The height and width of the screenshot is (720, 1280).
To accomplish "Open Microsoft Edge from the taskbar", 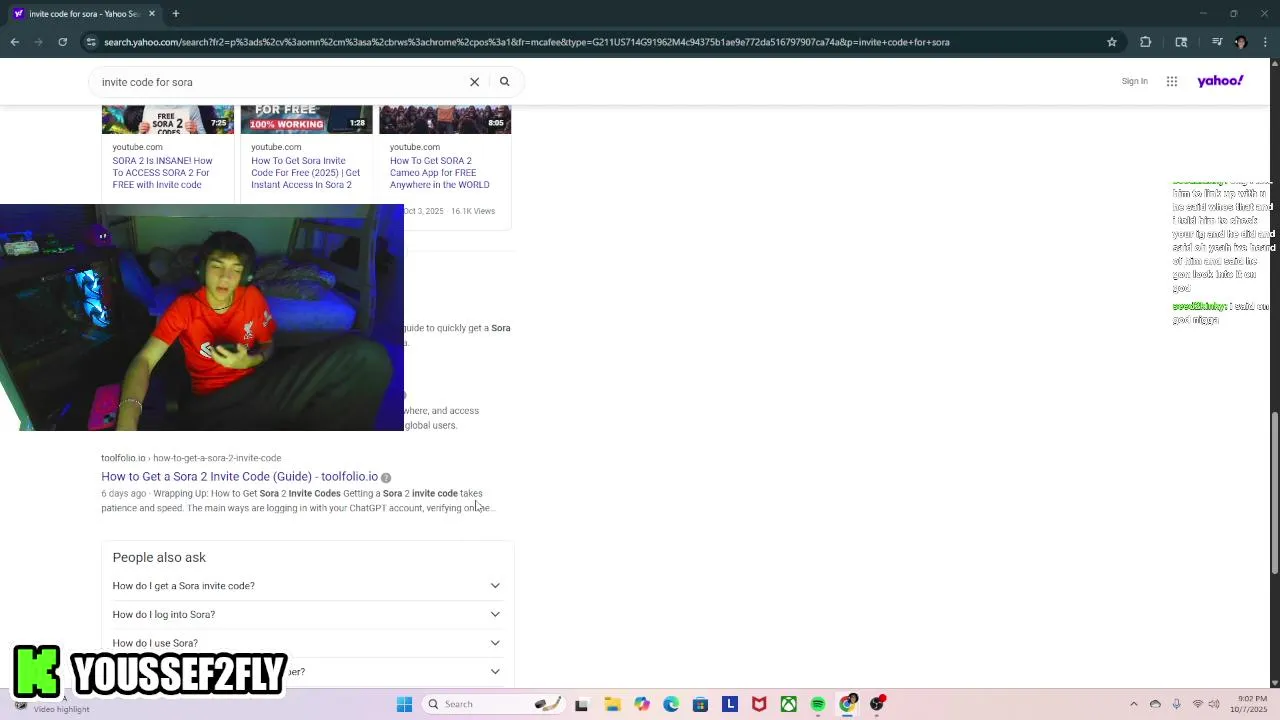I will tap(671, 704).
